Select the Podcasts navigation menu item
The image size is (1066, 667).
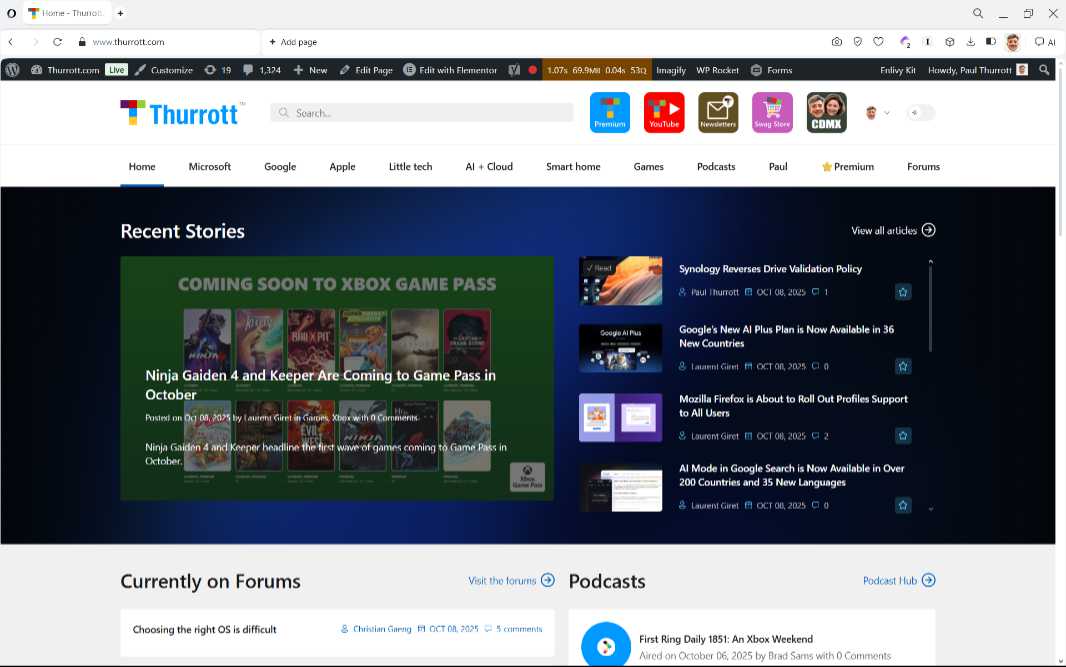pyautogui.click(x=716, y=167)
